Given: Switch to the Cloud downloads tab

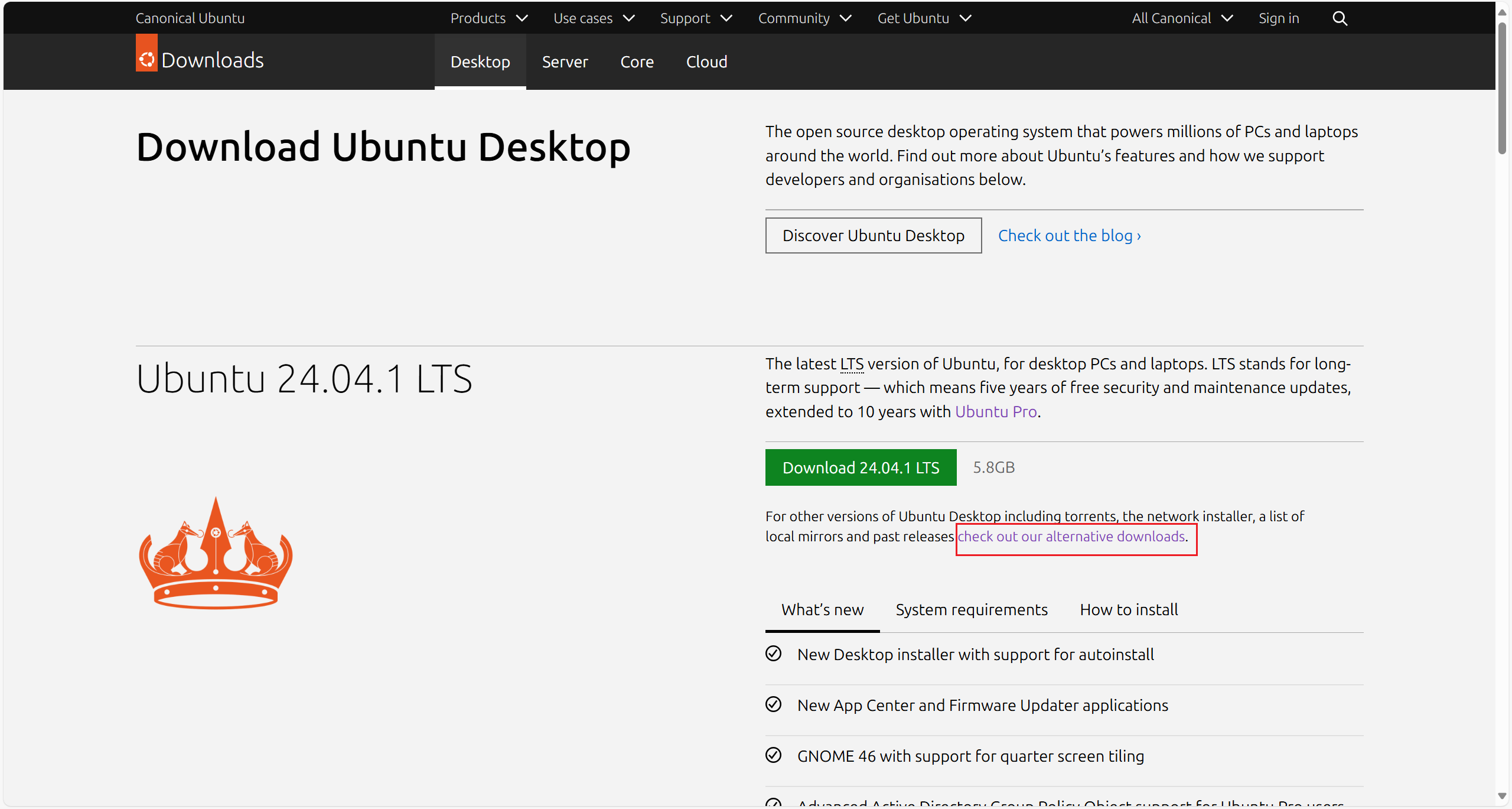Looking at the screenshot, I should [706, 61].
